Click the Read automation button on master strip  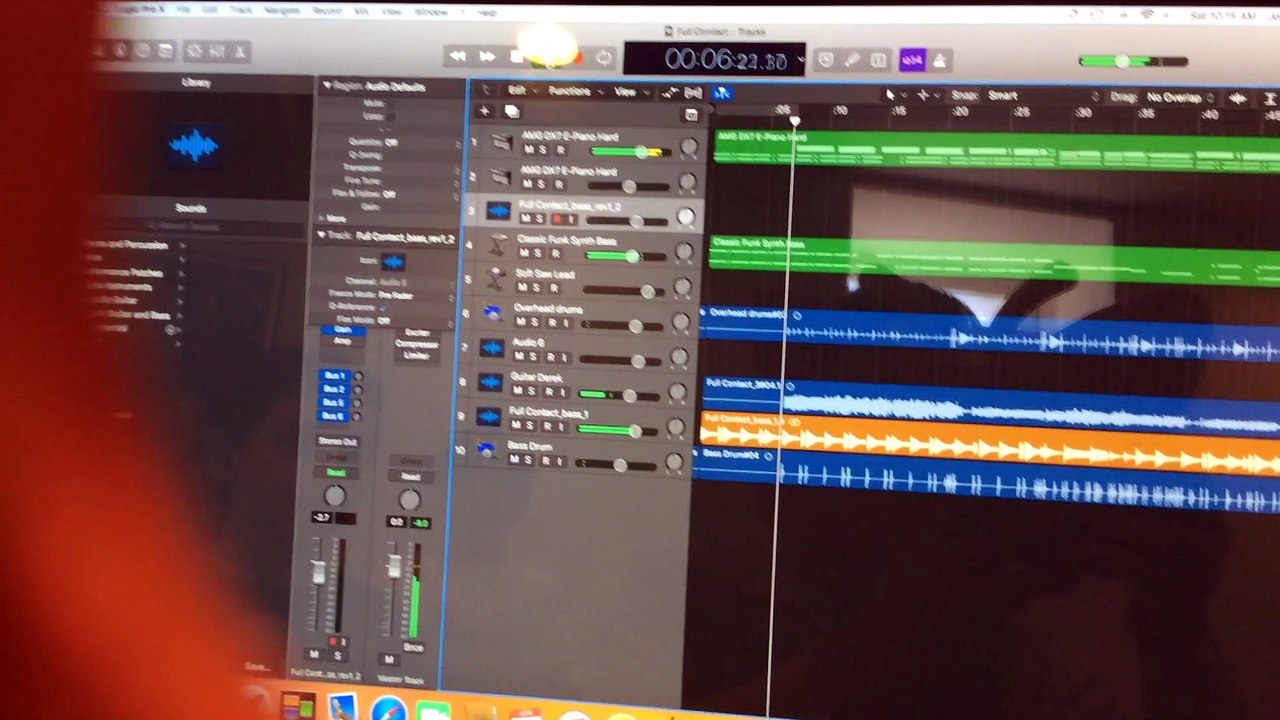(410, 476)
